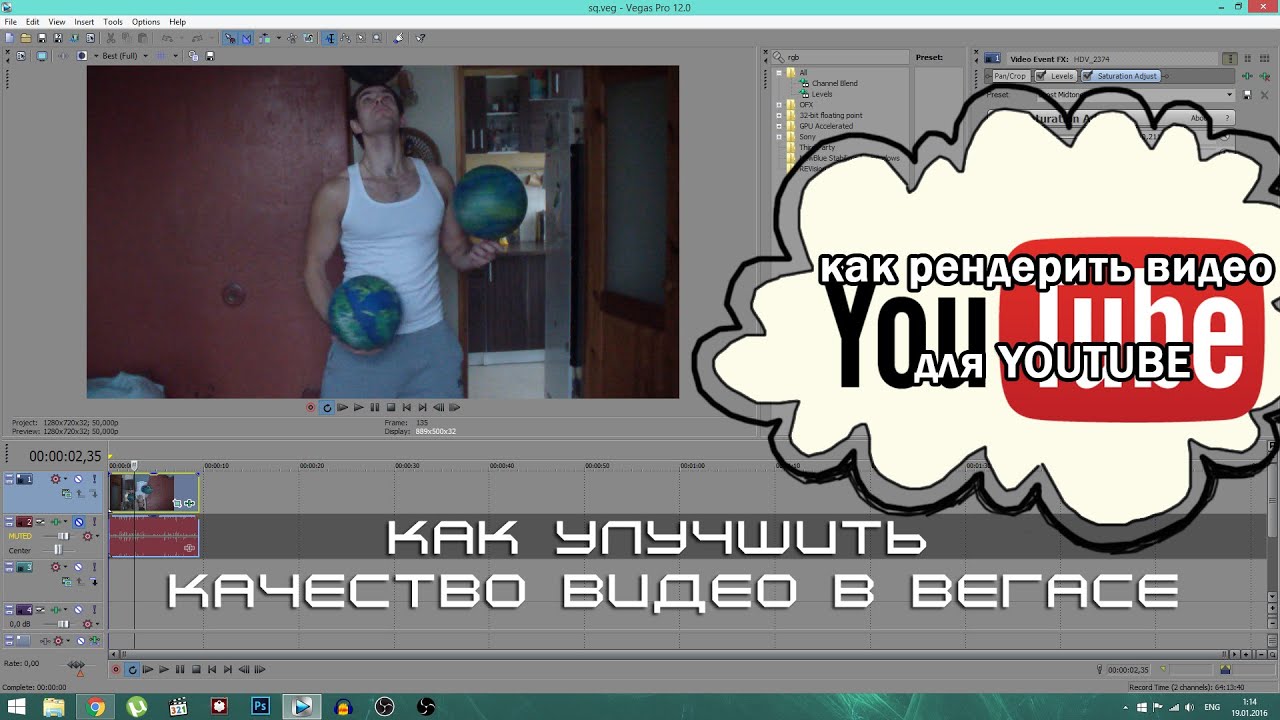1280x720 pixels.
Task: Open the Insert menu
Action: 84,21
